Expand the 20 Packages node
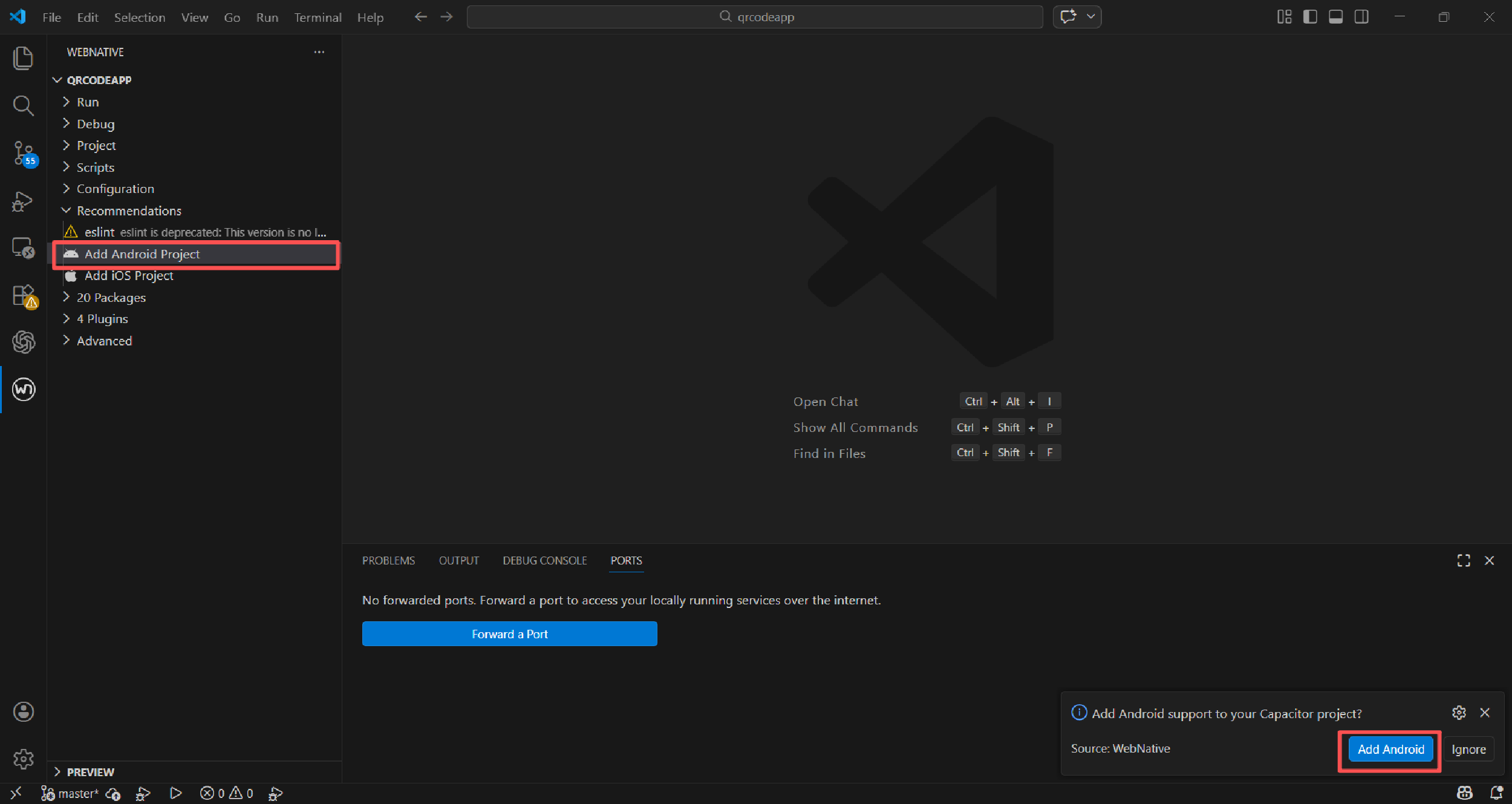This screenshot has height=804, width=1512. pos(194,297)
